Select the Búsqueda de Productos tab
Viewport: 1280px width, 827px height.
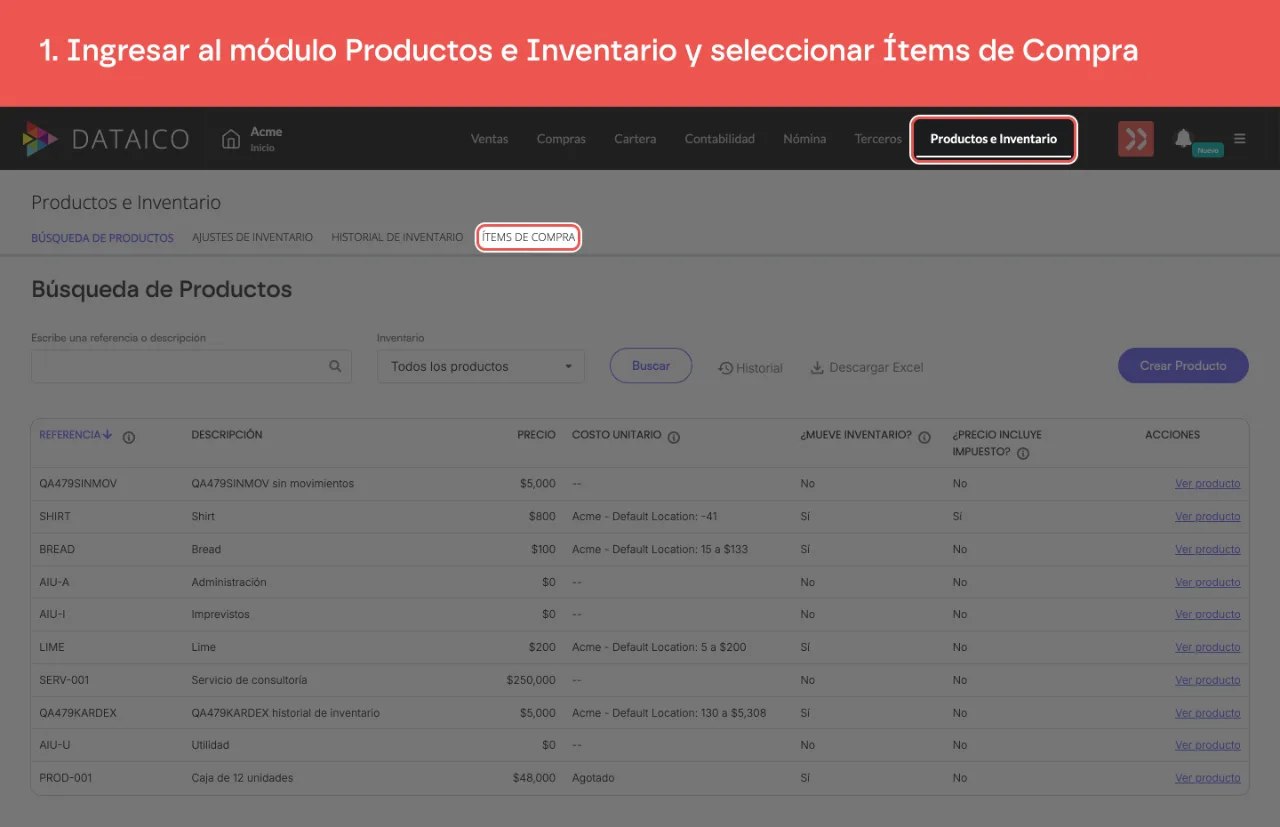click(x=103, y=238)
